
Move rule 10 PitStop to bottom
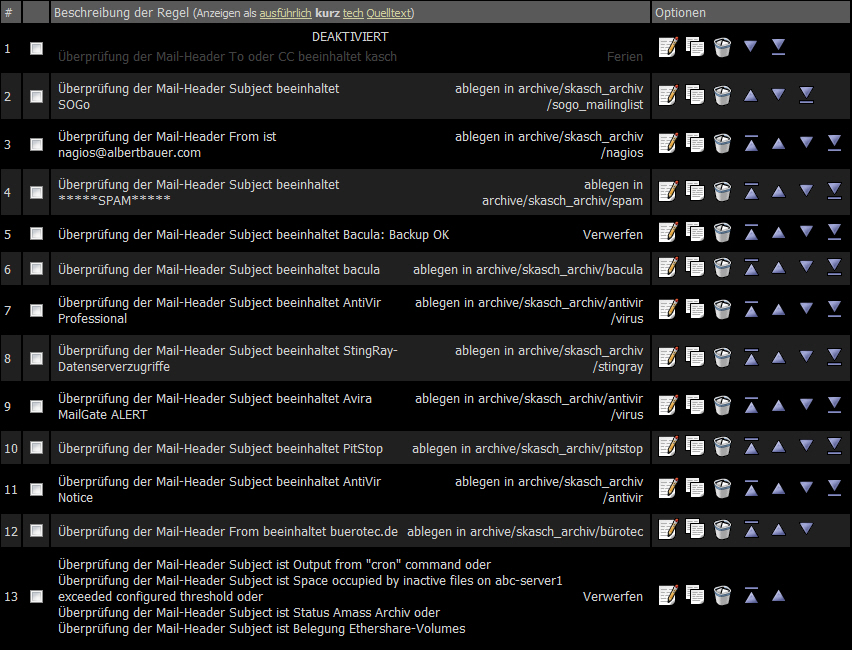834,448
